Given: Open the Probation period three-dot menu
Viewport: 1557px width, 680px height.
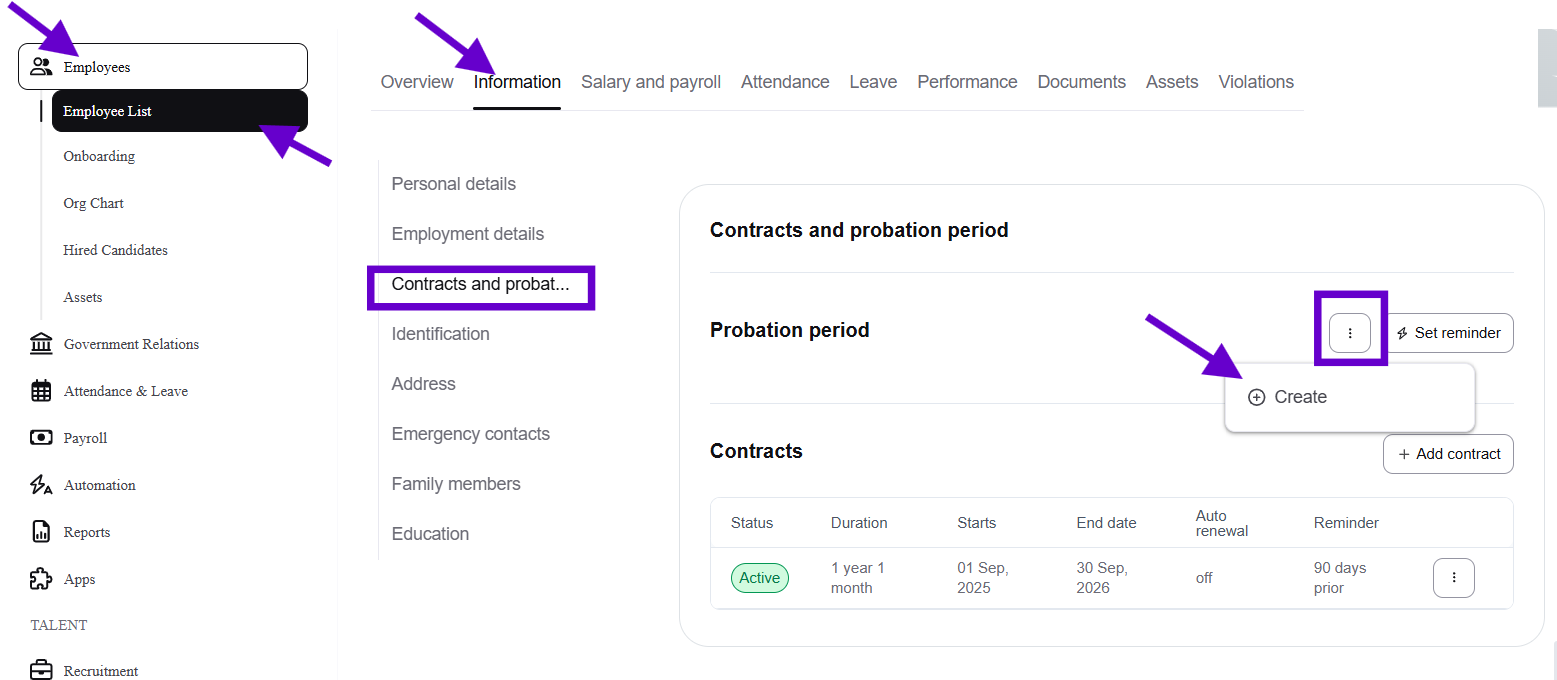Looking at the screenshot, I should (1350, 333).
